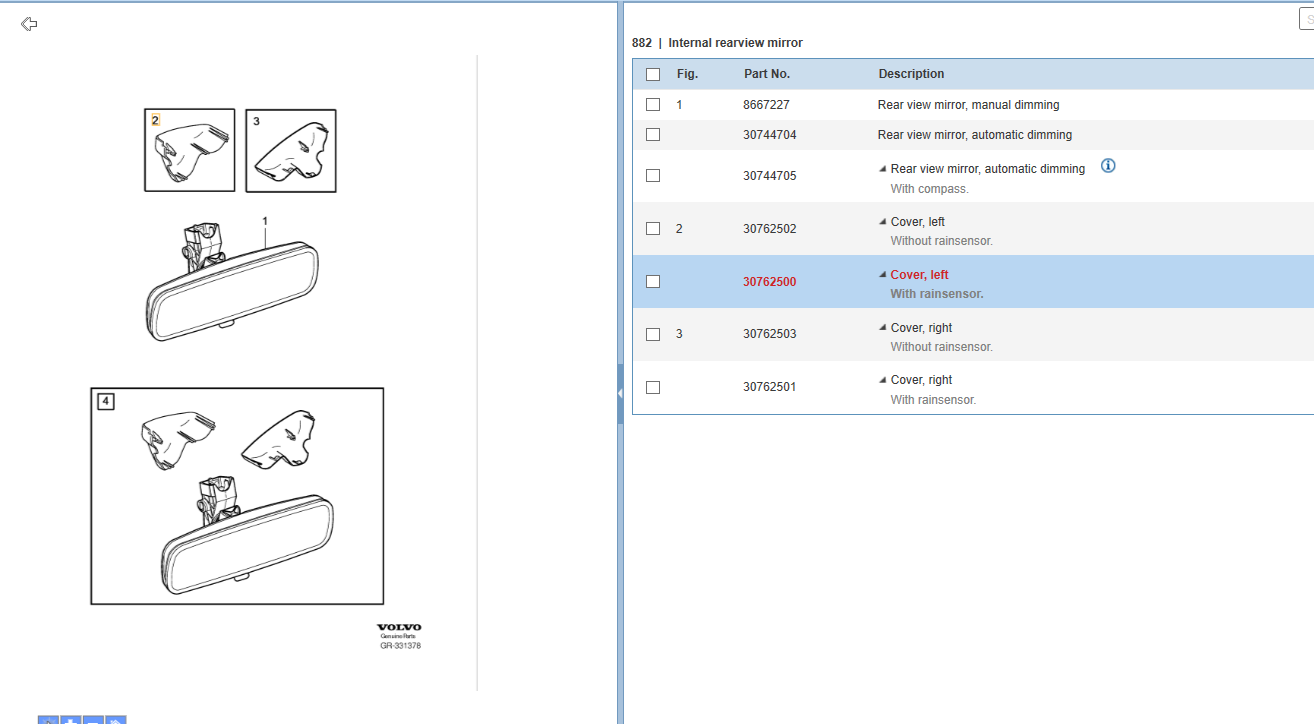Select part number 30762501
The width and height of the screenshot is (1314, 724).
(x=770, y=387)
